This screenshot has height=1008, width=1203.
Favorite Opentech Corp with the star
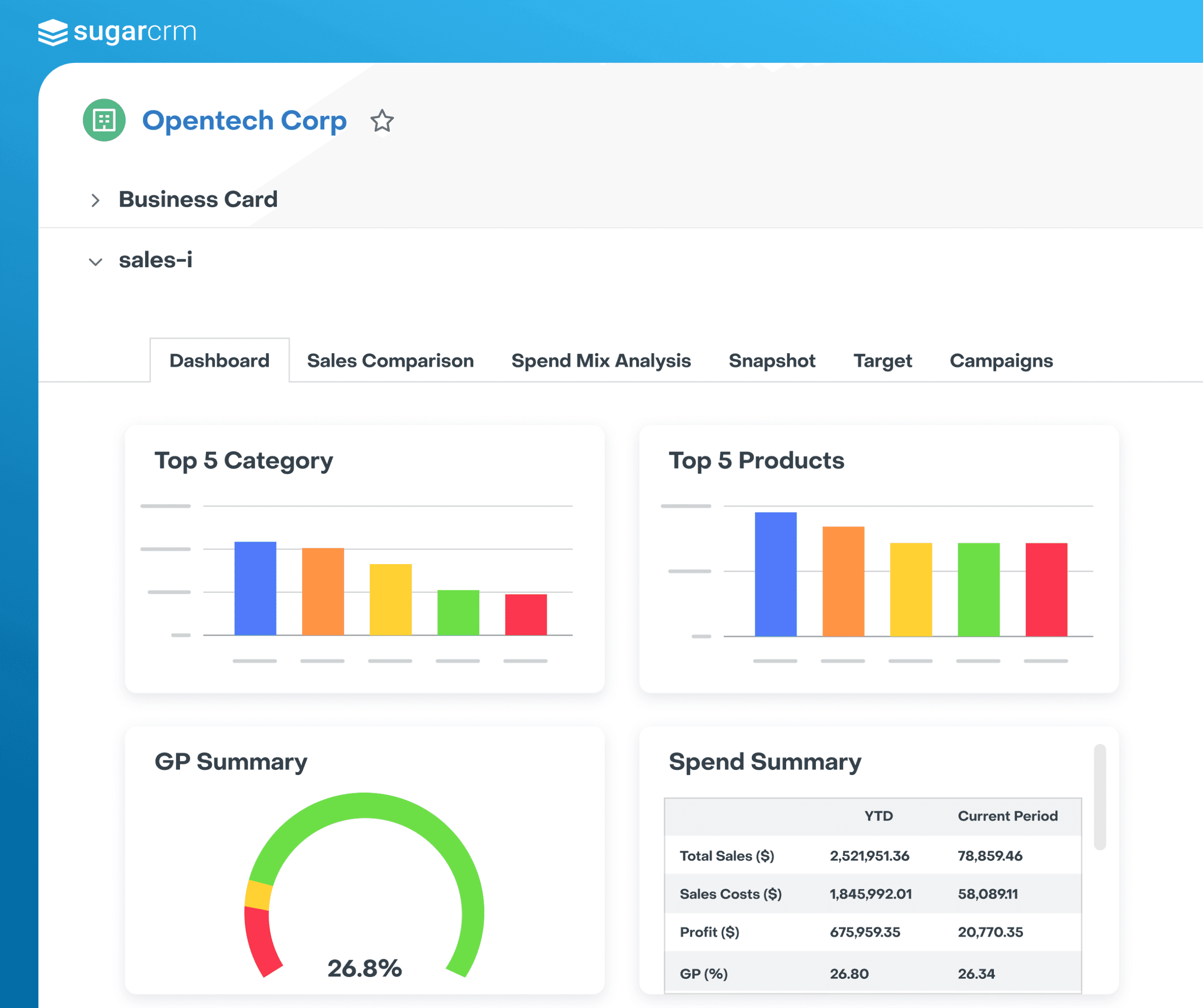(382, 121)
